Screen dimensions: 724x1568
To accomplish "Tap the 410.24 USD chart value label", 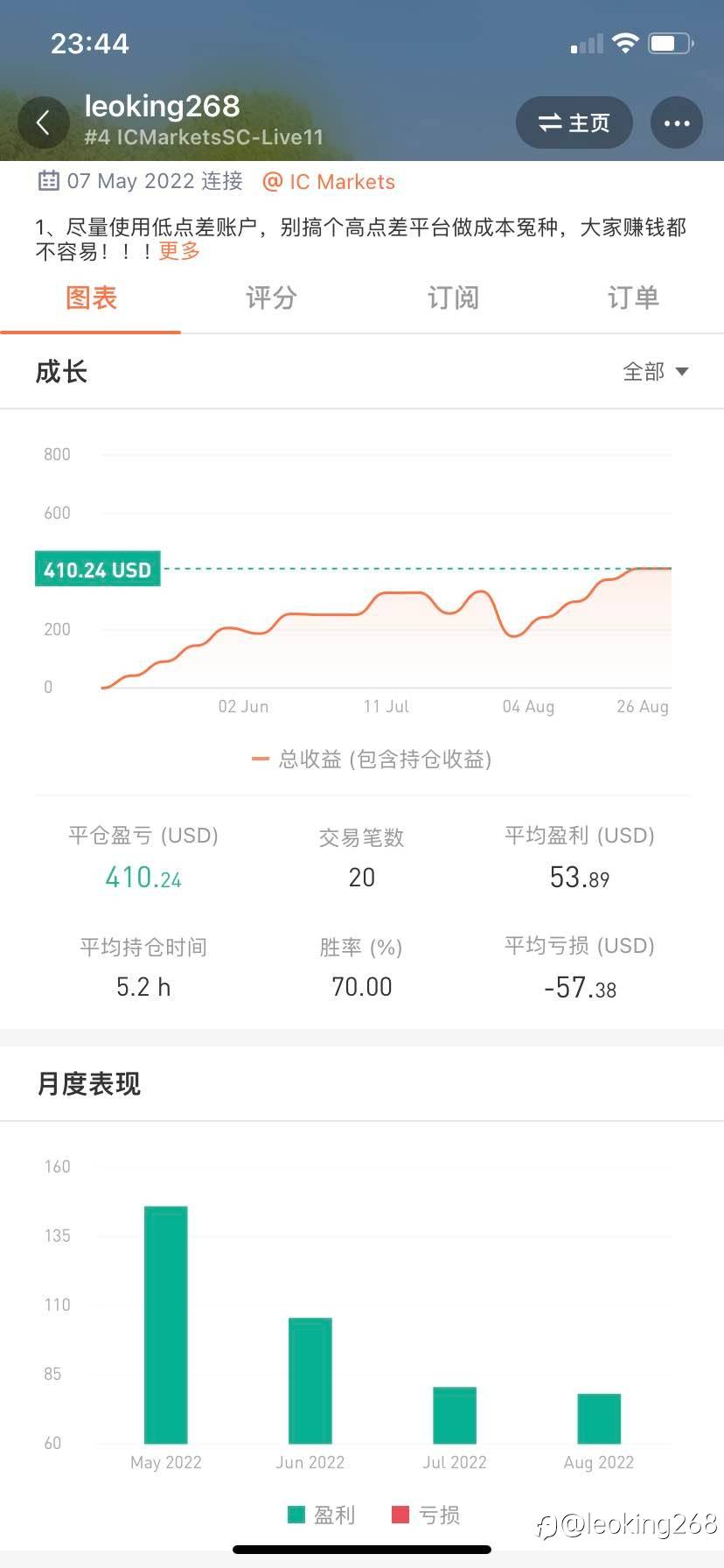I will [x=98, y=570].
